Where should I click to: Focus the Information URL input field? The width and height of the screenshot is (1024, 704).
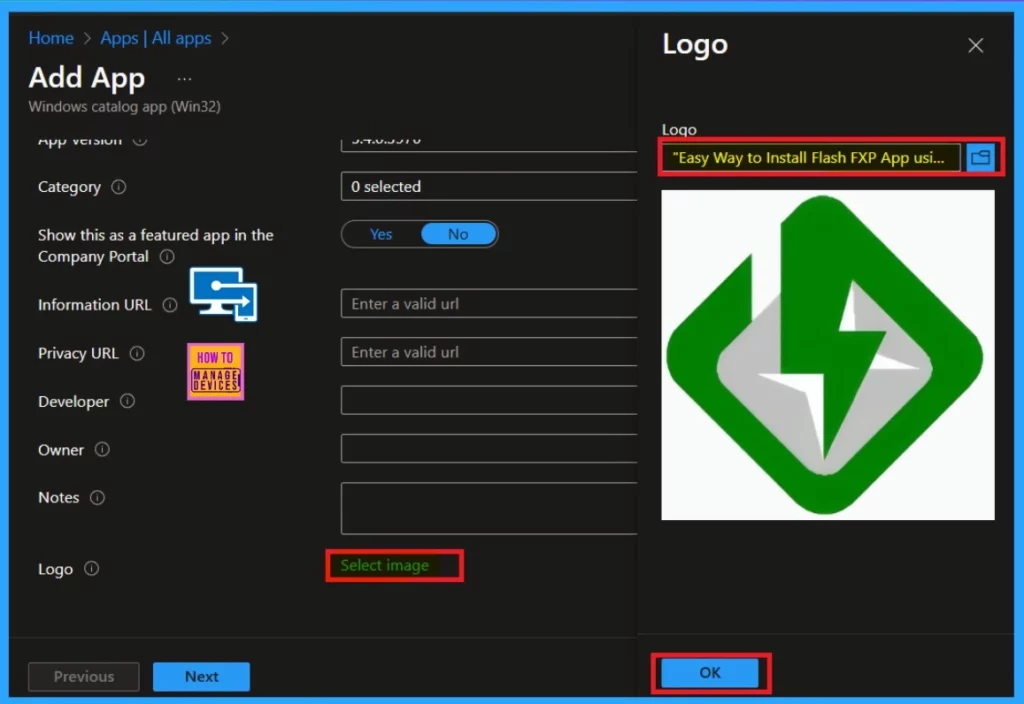pyautogui.click(x=488, y=304)
